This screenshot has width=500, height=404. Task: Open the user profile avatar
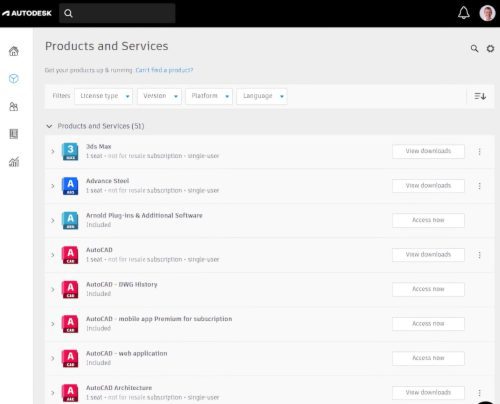click(487, 13)
